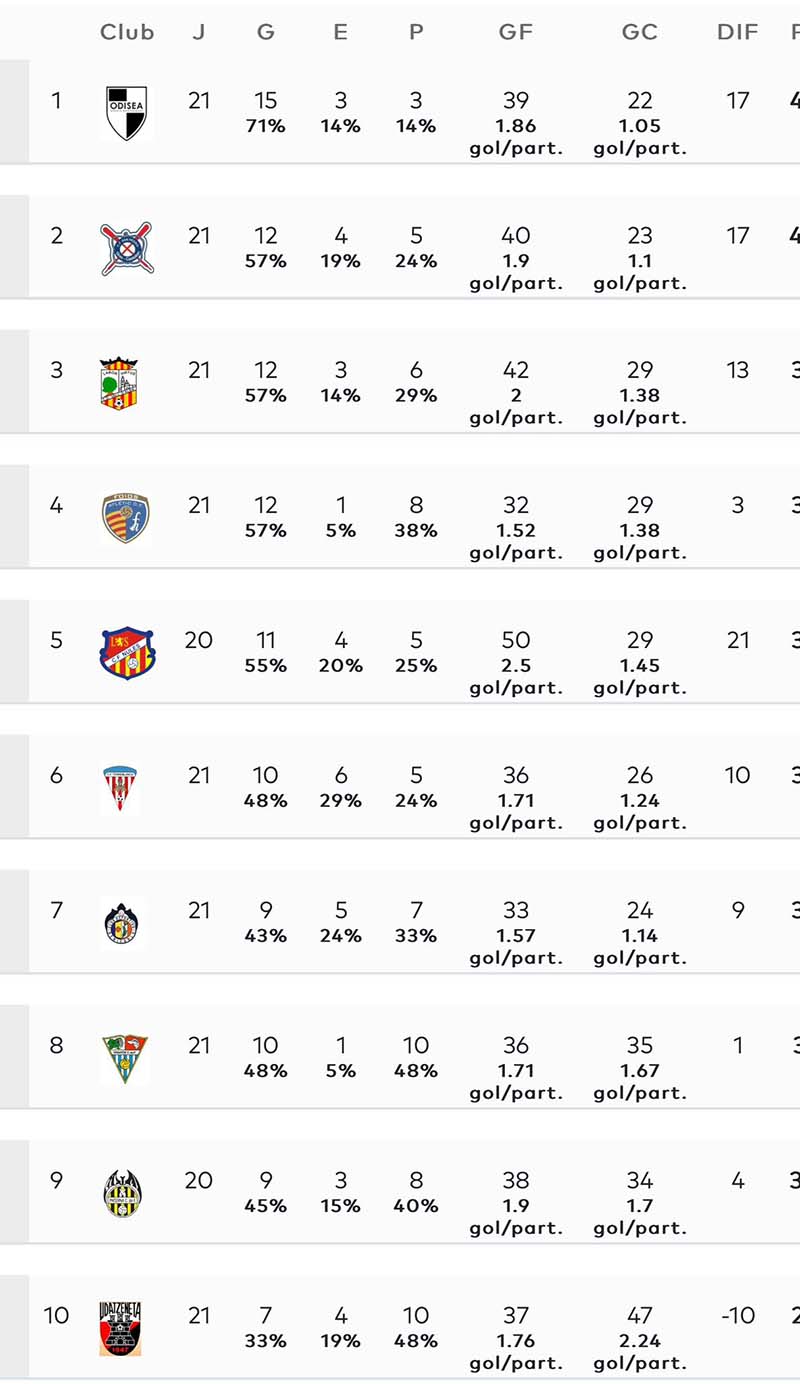The height and width of the screenshot is (1384, 800).
Task: Click position number 1 in the standings
Action: point(56,100)
